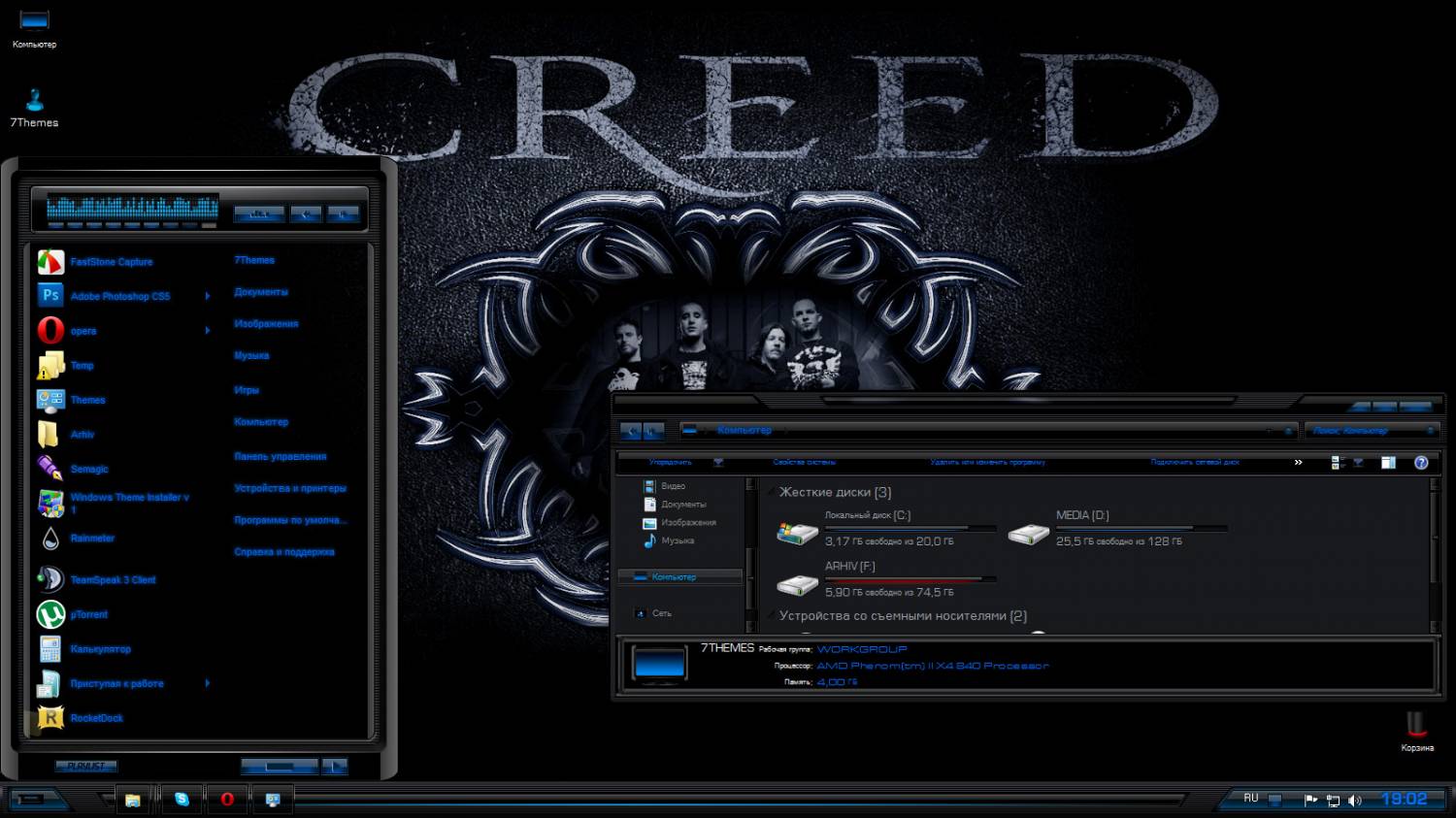Viewport: 1456px width, 818px height.
Task: Select Музыка in the navigation pane
Action: pyautogui.click(x=668, y=540)
